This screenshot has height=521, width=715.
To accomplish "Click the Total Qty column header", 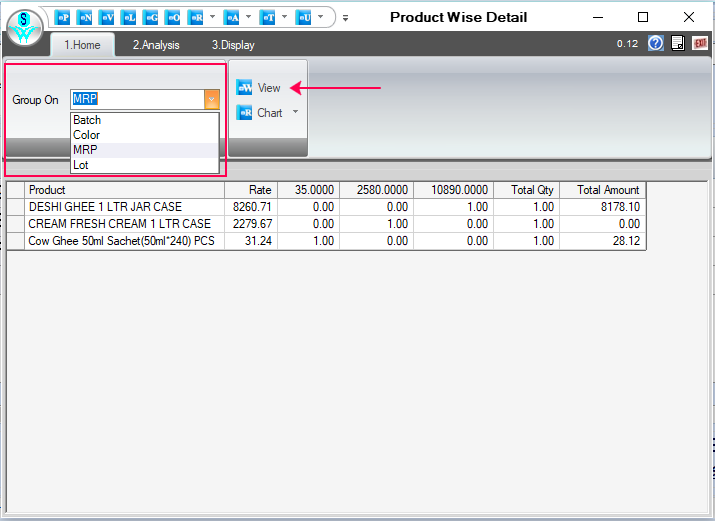I will click(526, 190).
